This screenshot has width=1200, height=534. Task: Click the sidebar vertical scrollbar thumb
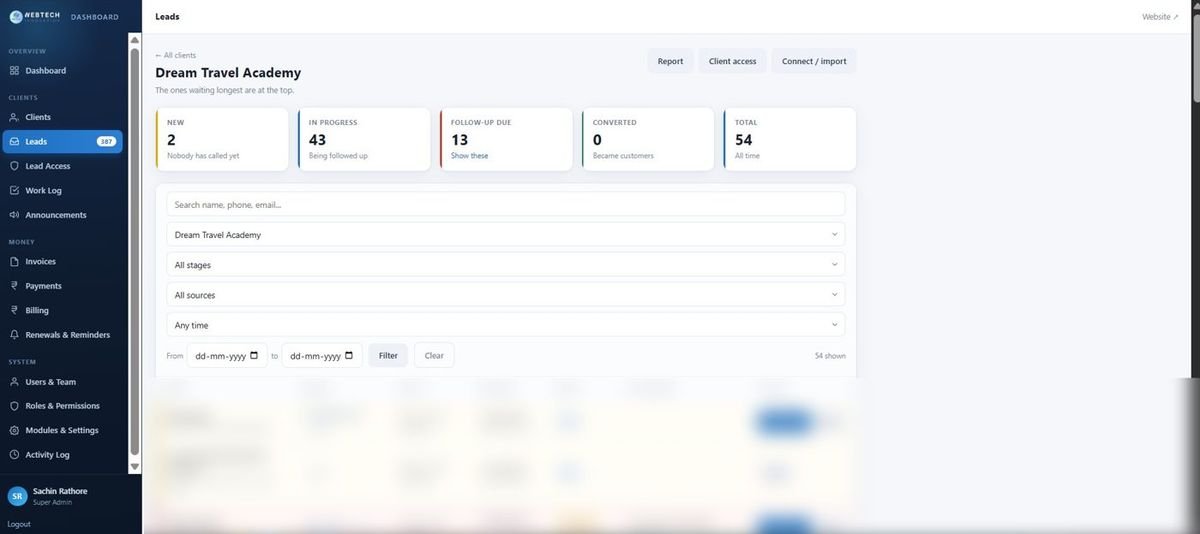tap(135, 252)
